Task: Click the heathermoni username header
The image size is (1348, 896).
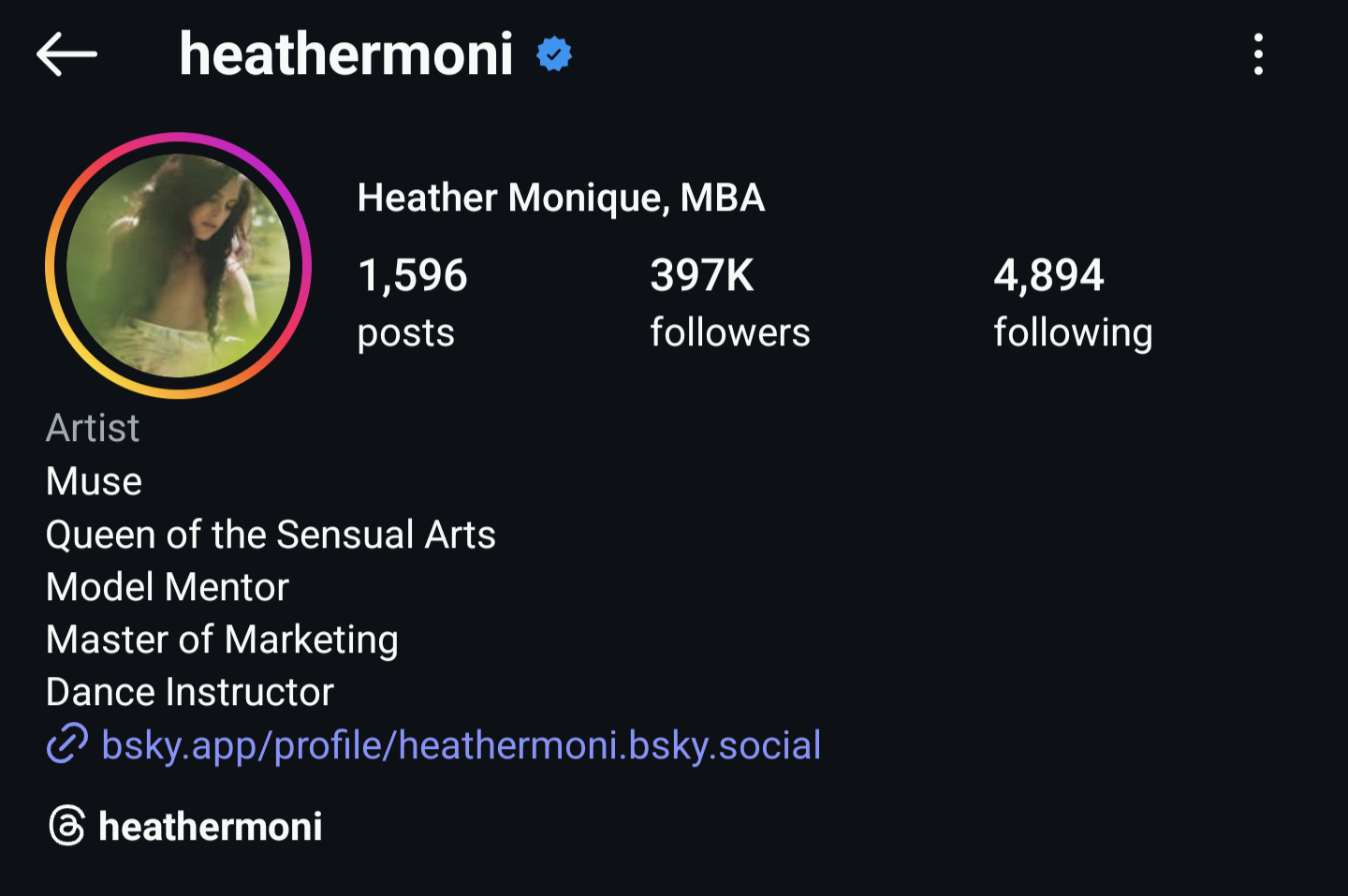Action: (345, 54)
